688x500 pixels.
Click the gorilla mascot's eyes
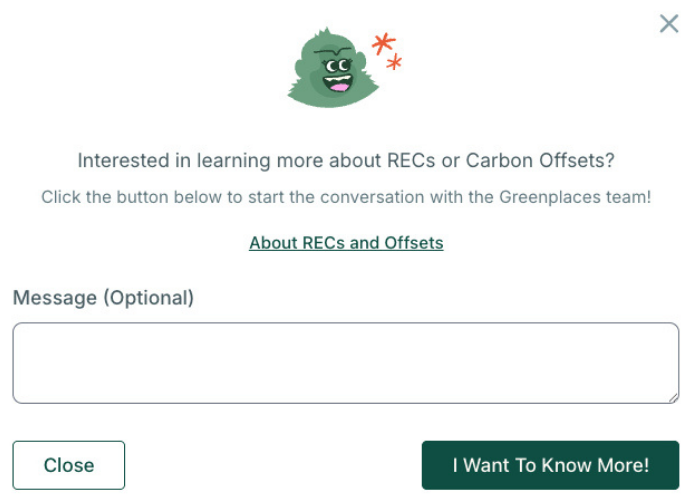pos(337,66)
